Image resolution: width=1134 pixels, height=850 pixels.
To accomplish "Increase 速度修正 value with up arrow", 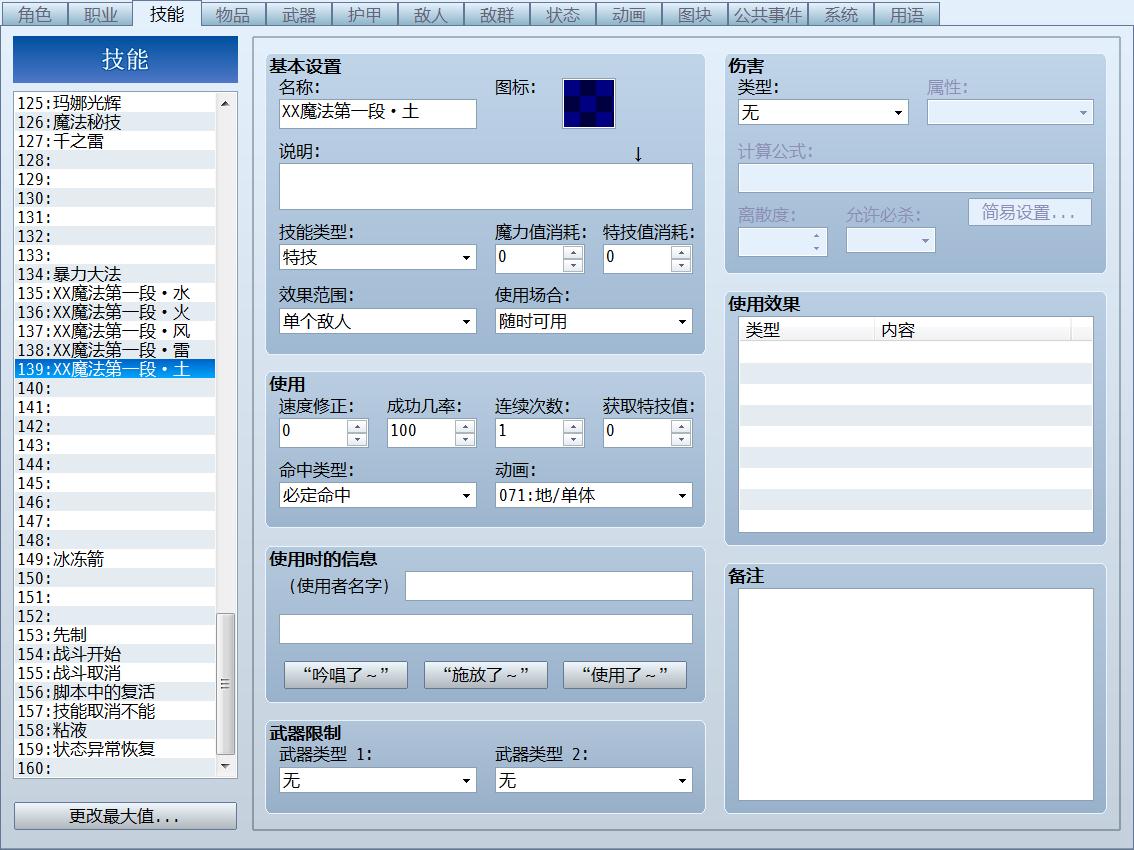I will (357, 425).
